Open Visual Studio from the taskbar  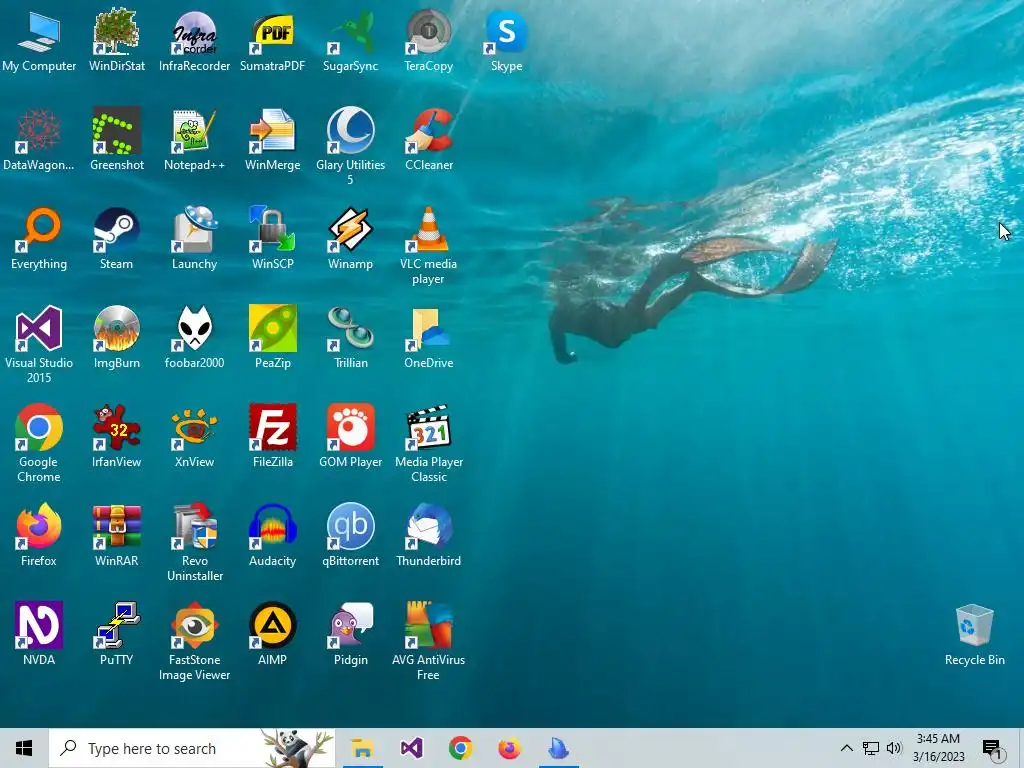point(411,748)
